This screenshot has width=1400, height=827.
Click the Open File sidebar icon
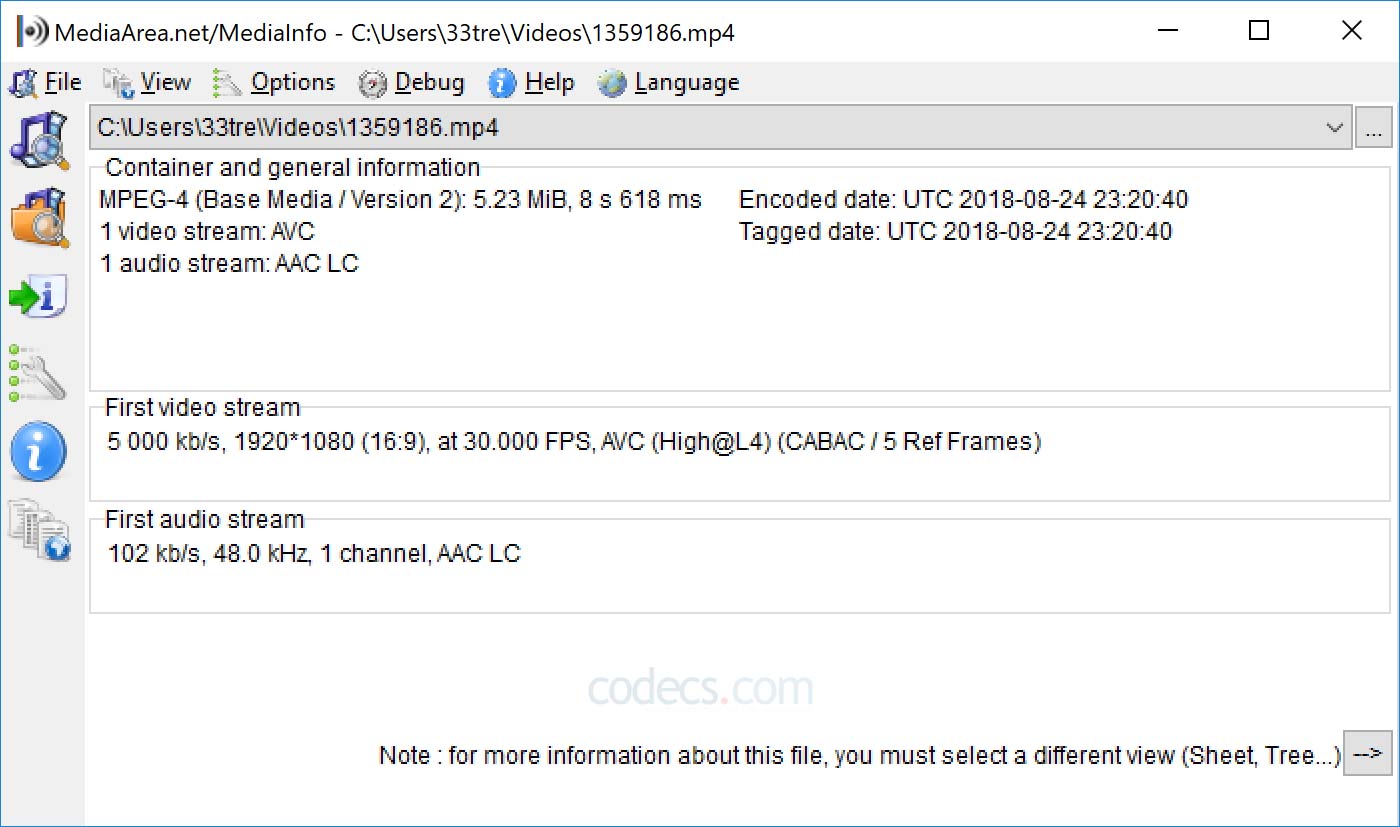click(x=39, y=140)
